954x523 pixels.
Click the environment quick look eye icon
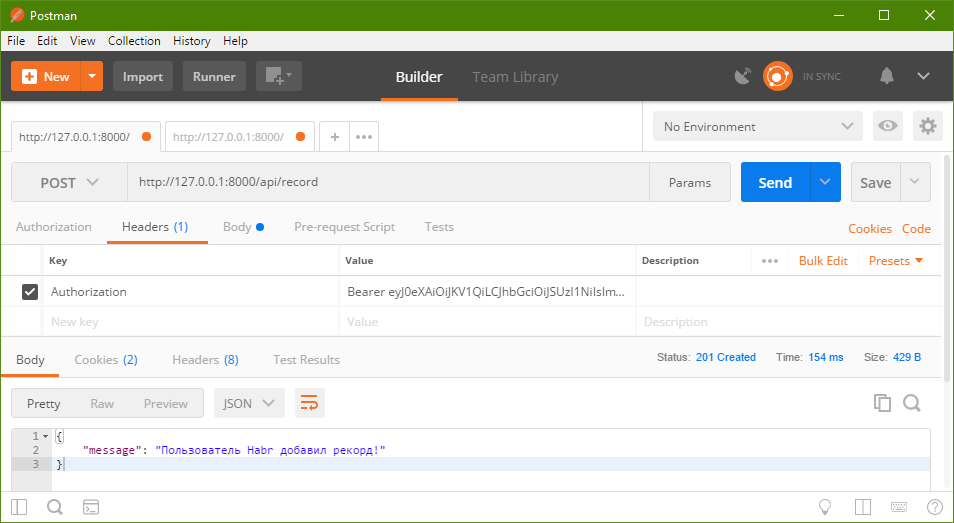tap(888, 126)
